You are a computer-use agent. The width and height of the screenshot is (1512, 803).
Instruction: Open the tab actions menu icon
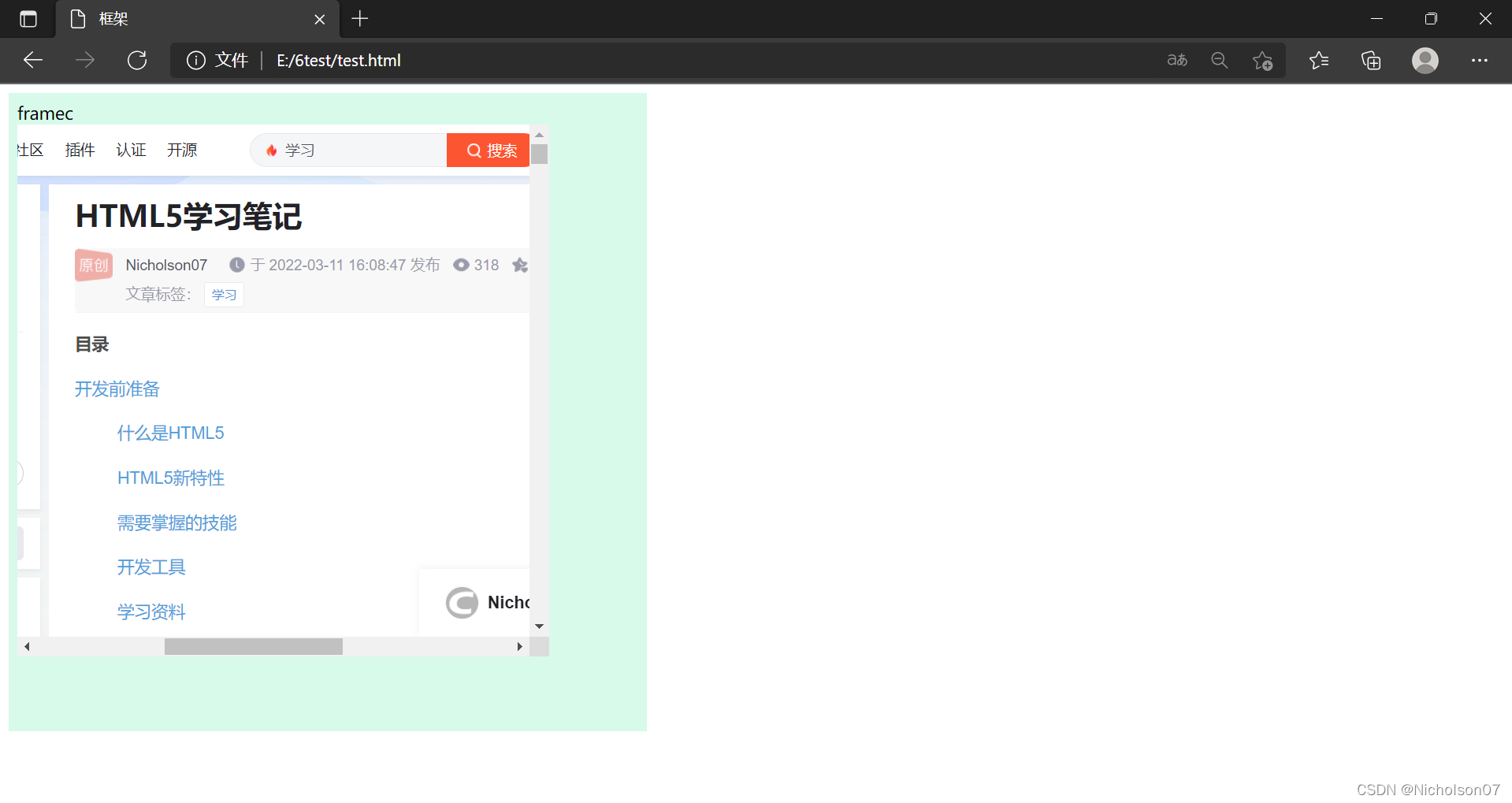pyautogui.click(x=28, y=19)
